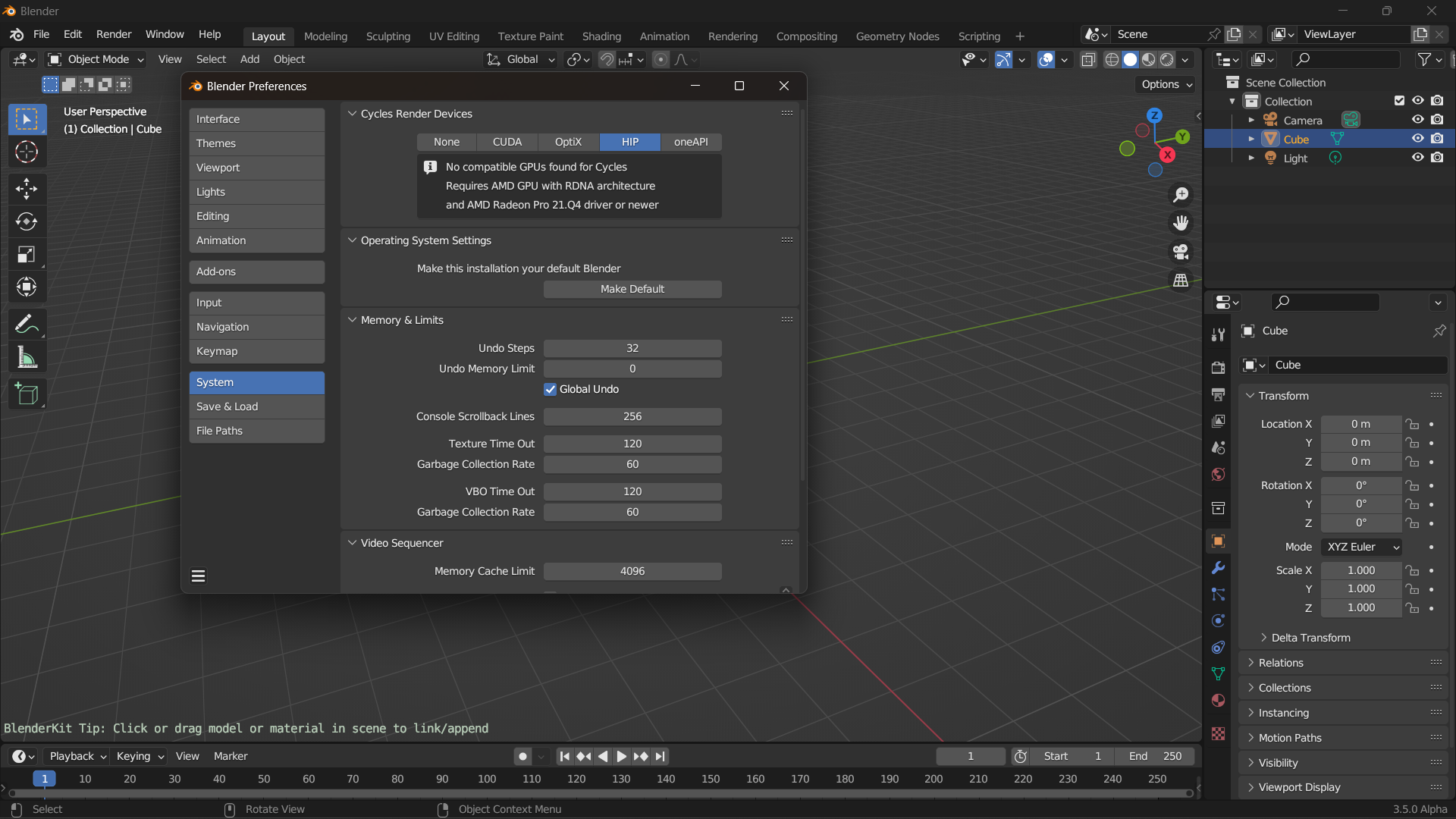The image size is (1456, 819).
Task: Switch orthographic/perspective grid icon
Action: [1181, 281]
